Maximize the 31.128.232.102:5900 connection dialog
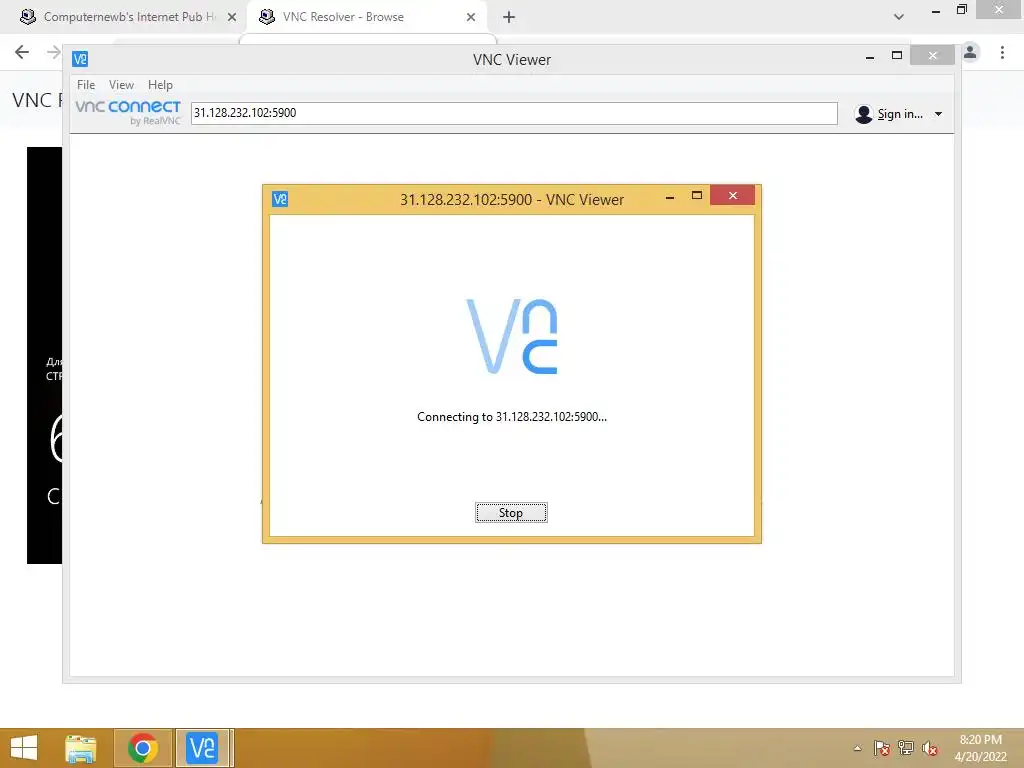 697,195
